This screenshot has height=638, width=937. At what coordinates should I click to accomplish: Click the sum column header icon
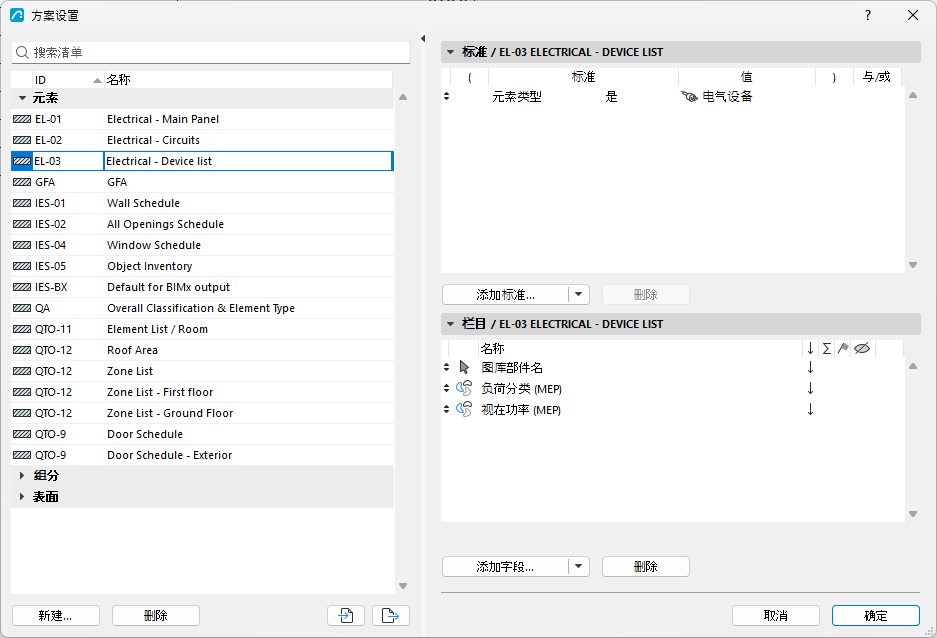(x=827, y=348)
